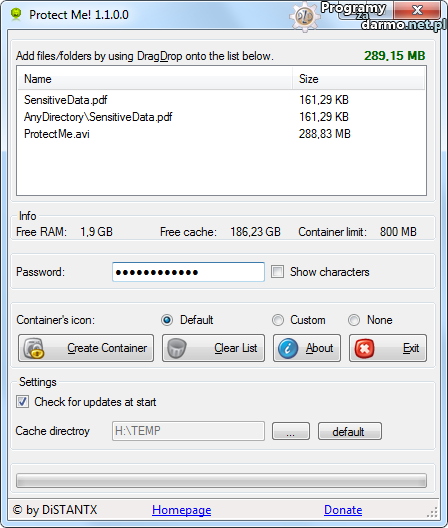Click the green Protect Me! title bar icon
The width and height of the screenshot is (448, 528).
pyautogui.click(x=16, y=14)
